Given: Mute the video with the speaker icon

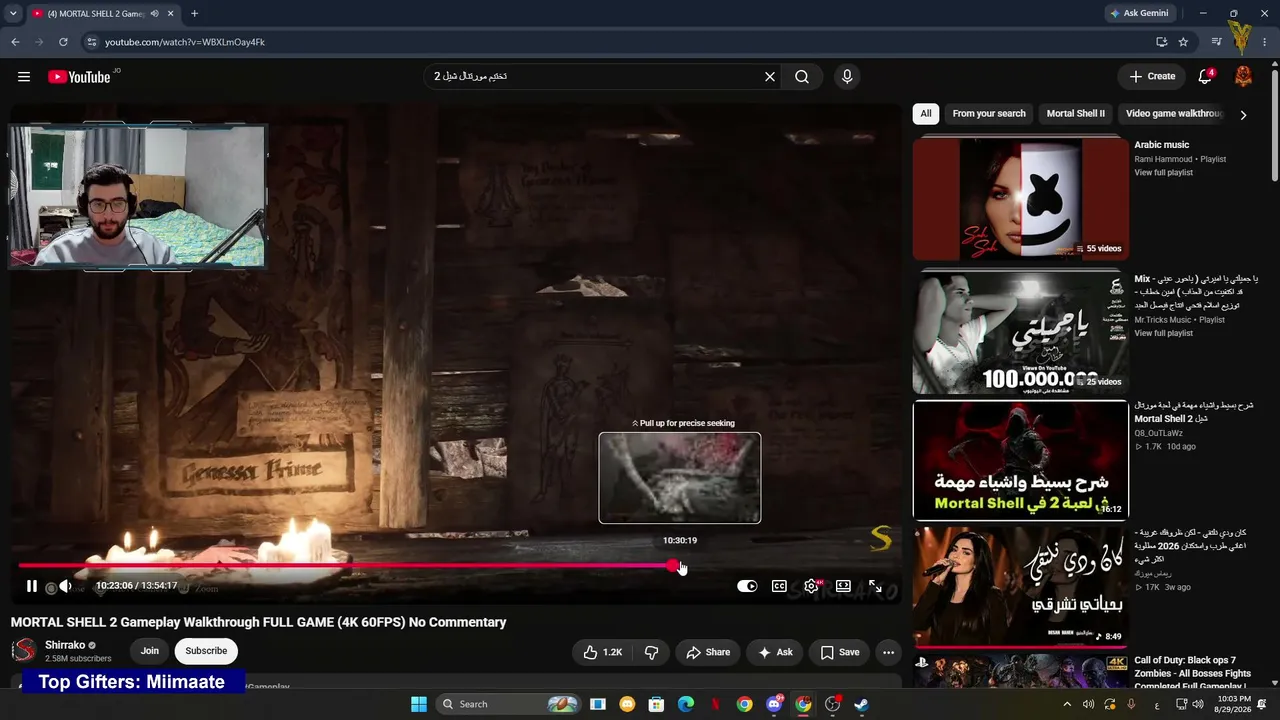Looking at the screenshot, I should (65, 586).
